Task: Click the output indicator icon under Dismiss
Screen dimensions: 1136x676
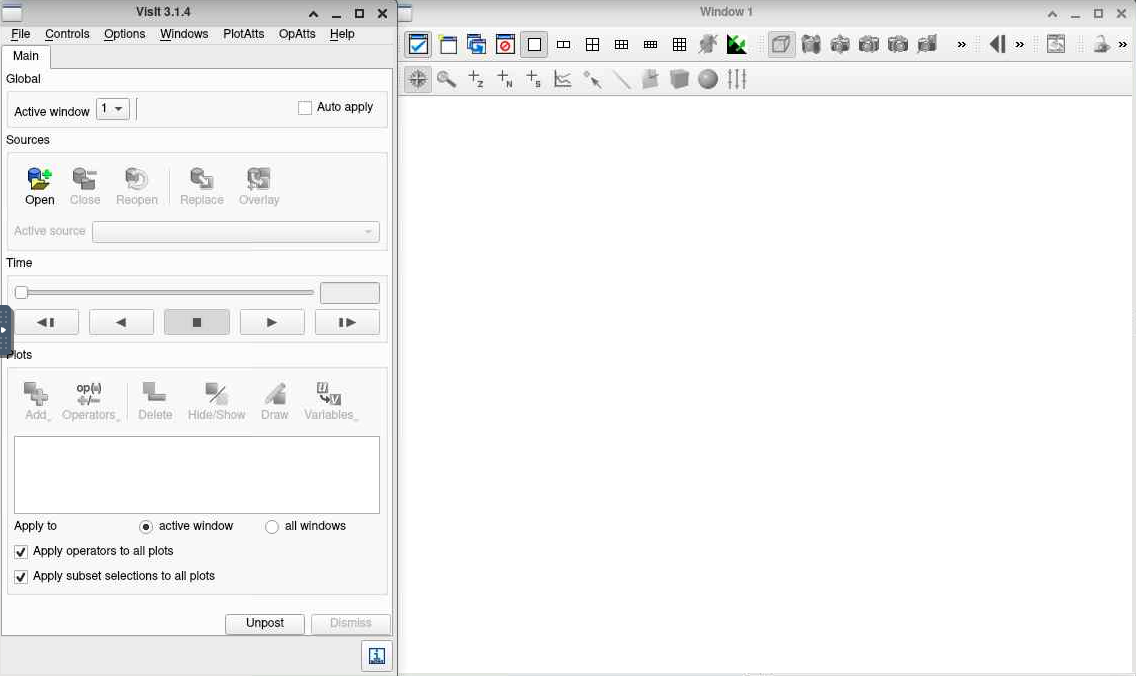Action: (x=377, y=656)
